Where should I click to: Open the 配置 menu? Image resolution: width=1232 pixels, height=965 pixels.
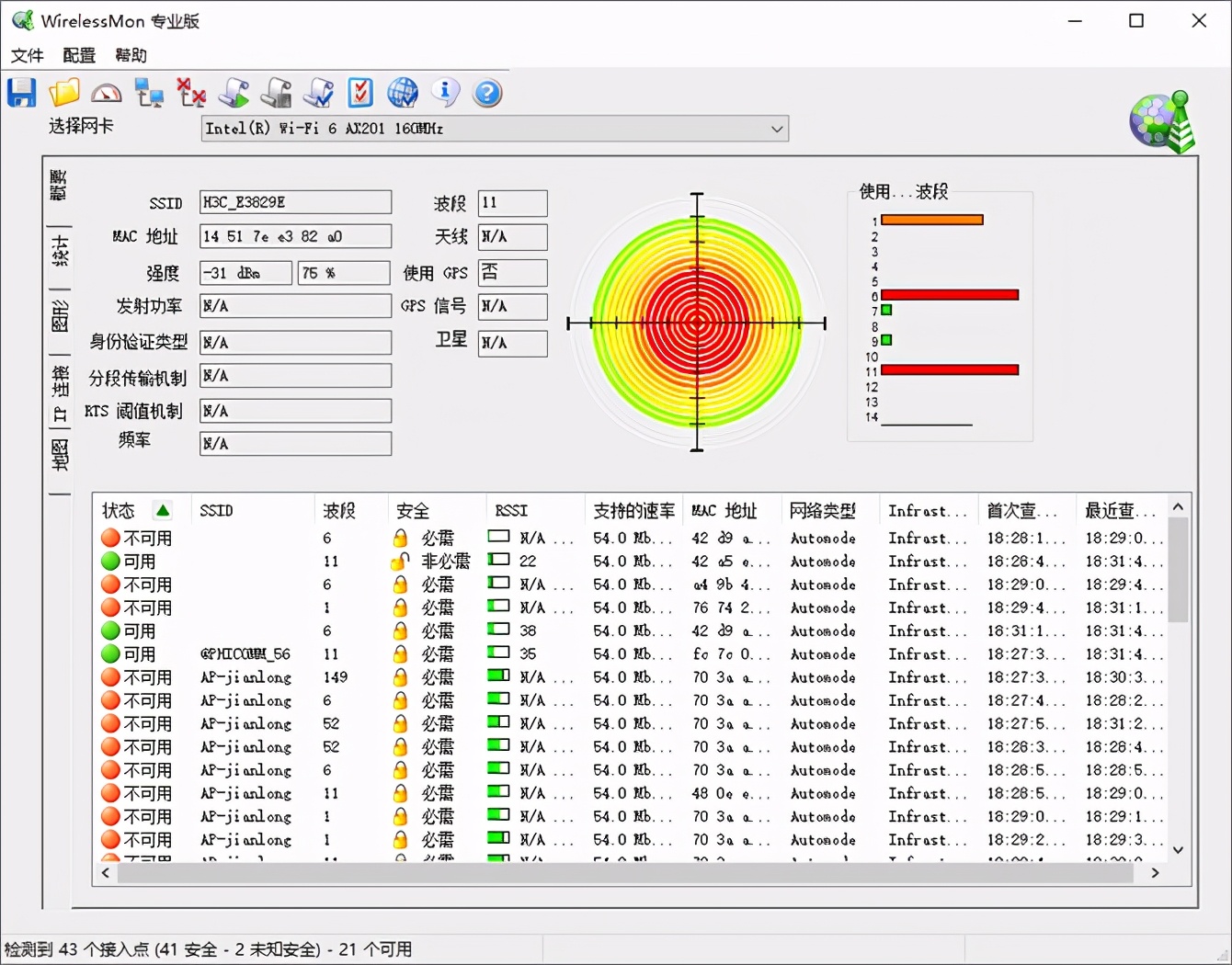[79, 55]
